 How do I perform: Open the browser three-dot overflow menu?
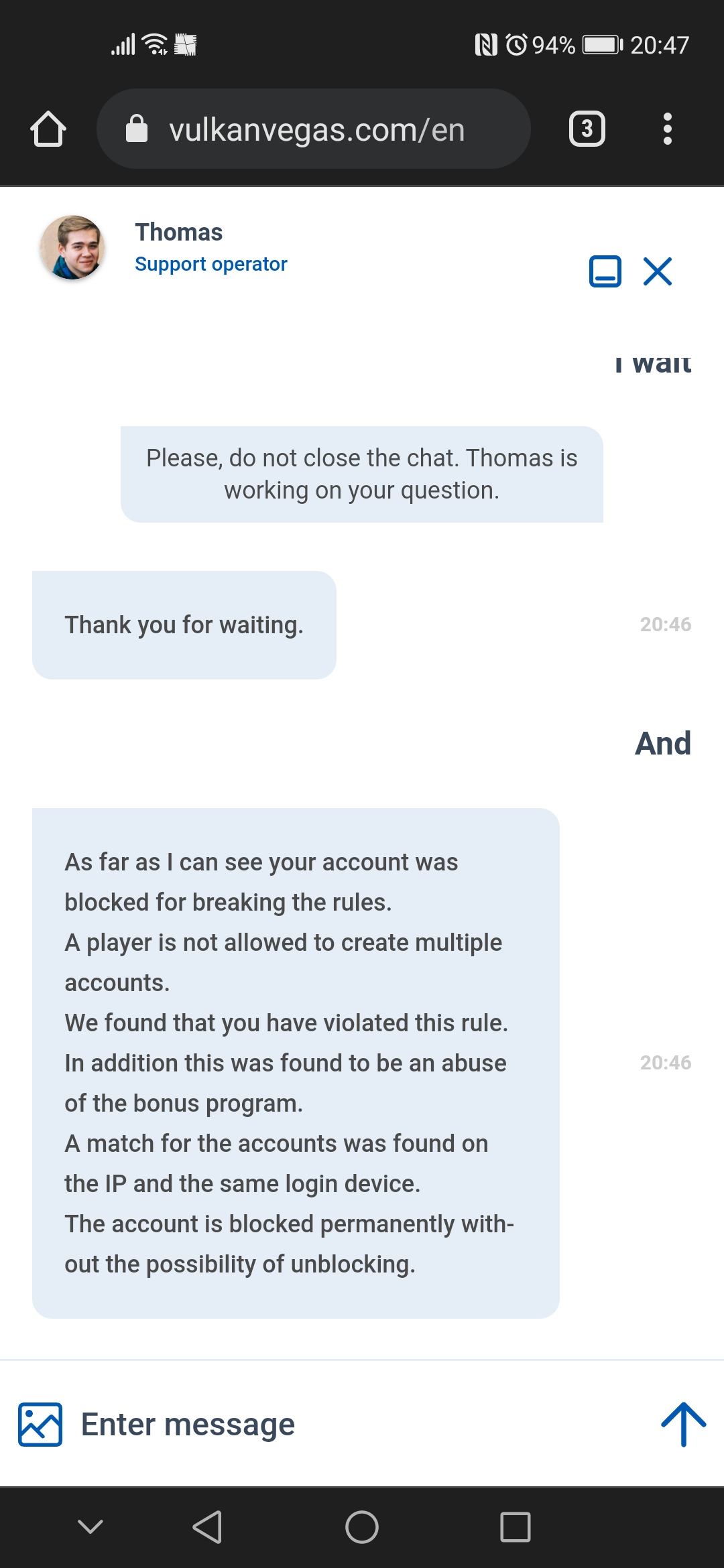(x=667, y=129)
